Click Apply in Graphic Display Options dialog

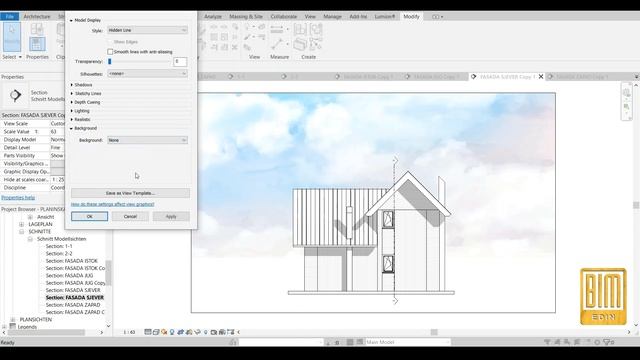tap(171, 216)
